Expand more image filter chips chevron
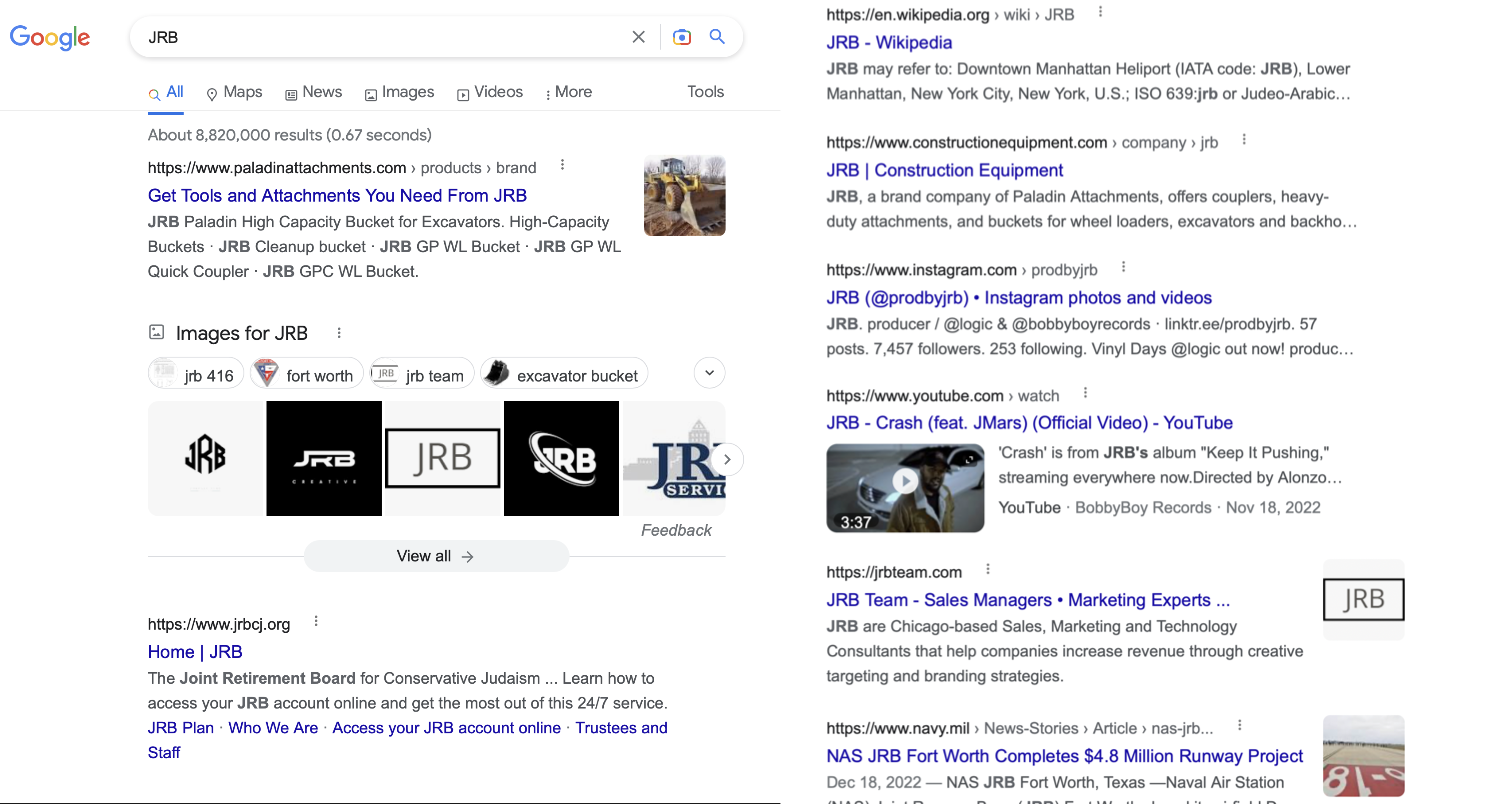This screenshot has width=1490, height=804. (709, 374)
